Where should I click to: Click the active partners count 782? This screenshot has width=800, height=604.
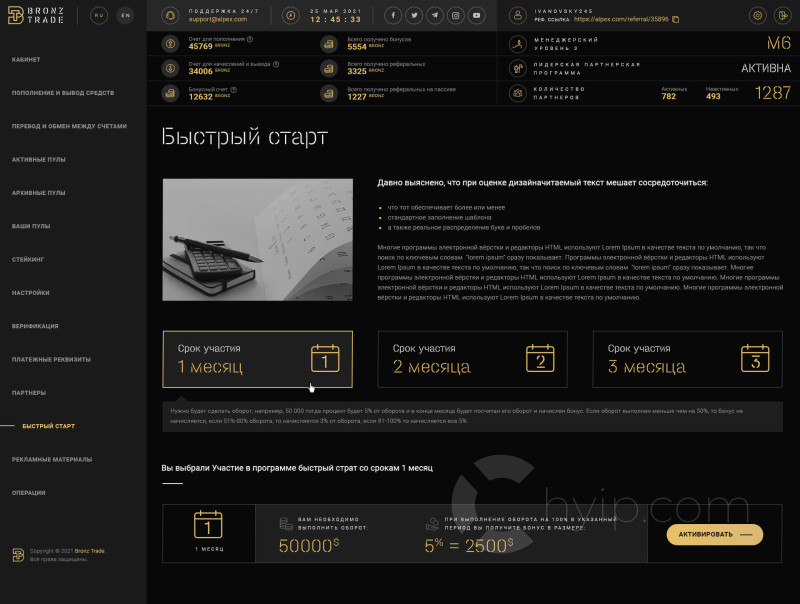(669, 96)
